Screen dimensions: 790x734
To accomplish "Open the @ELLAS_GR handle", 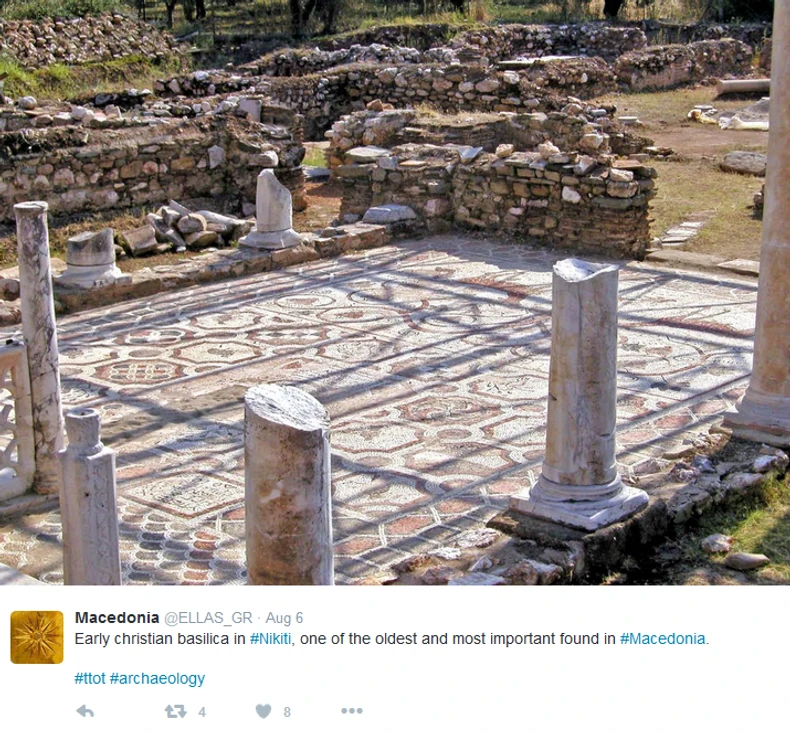I will 208,618.
